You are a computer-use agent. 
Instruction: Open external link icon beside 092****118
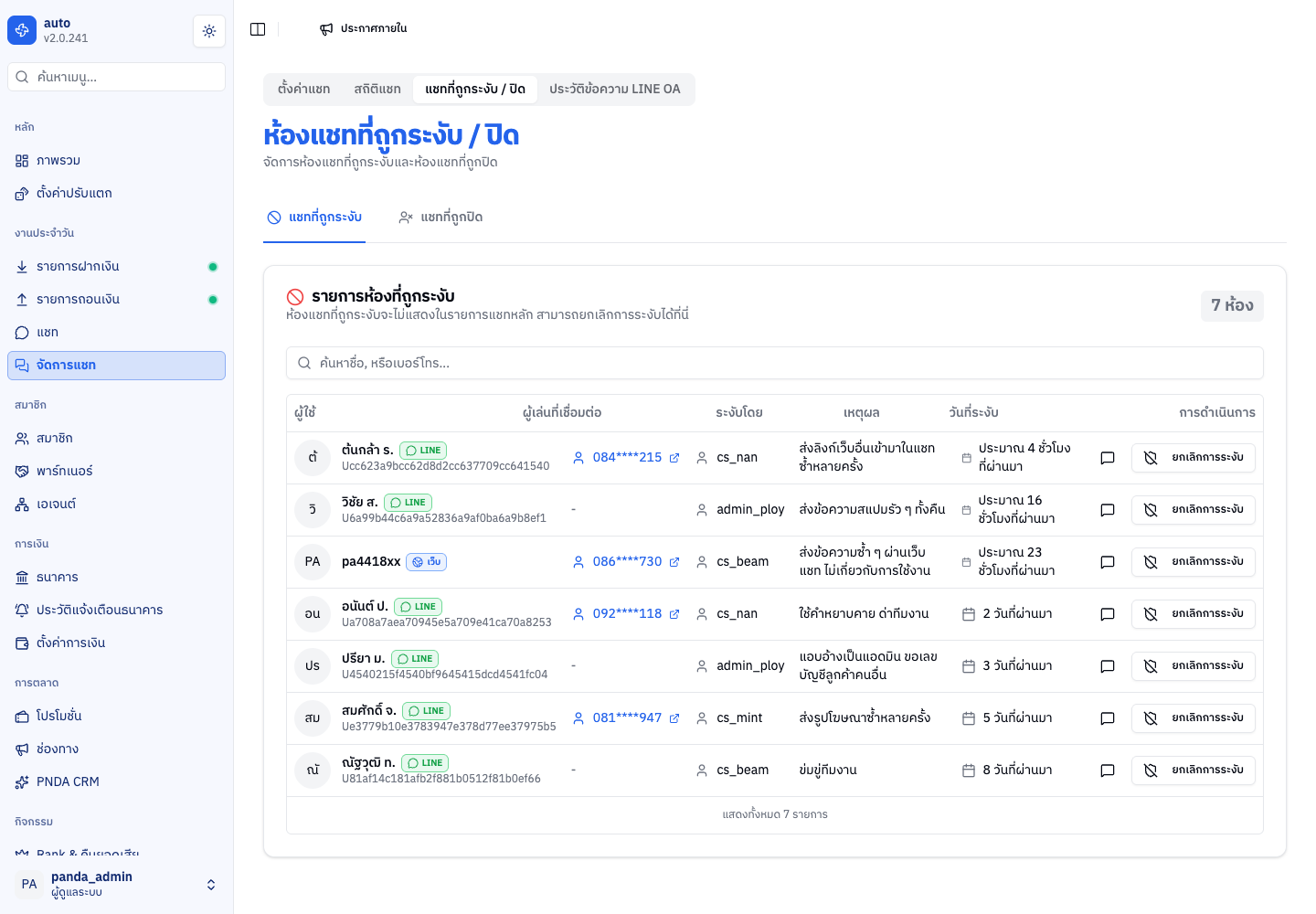(674, 614)
